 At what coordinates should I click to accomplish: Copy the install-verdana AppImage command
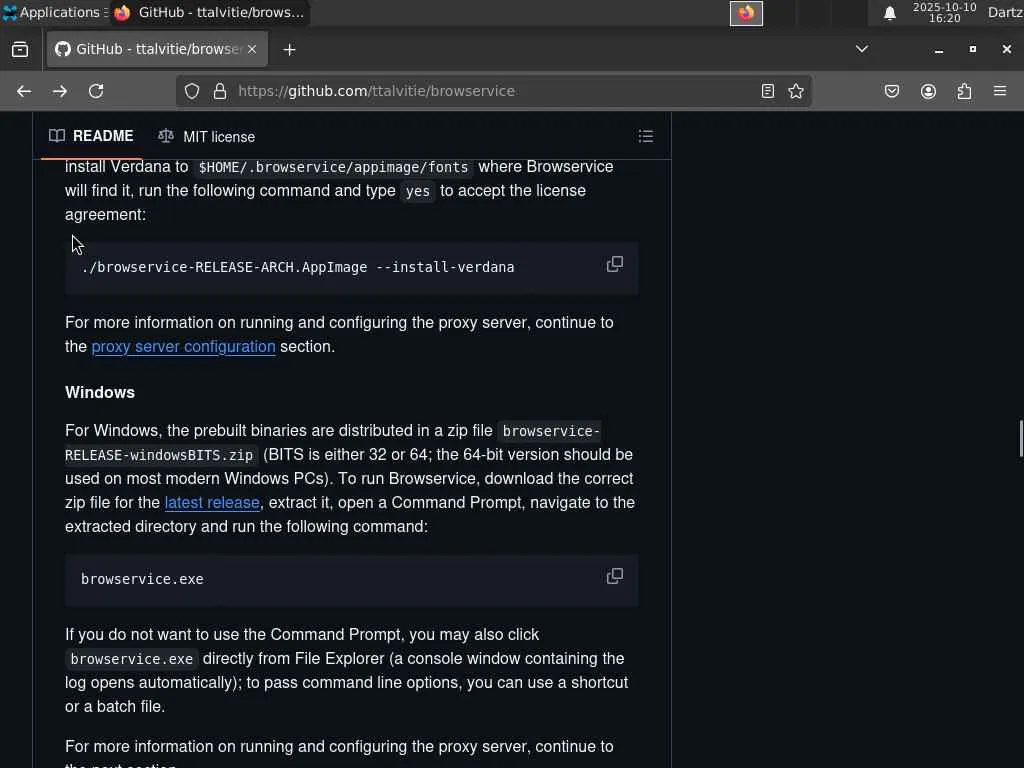615,264
